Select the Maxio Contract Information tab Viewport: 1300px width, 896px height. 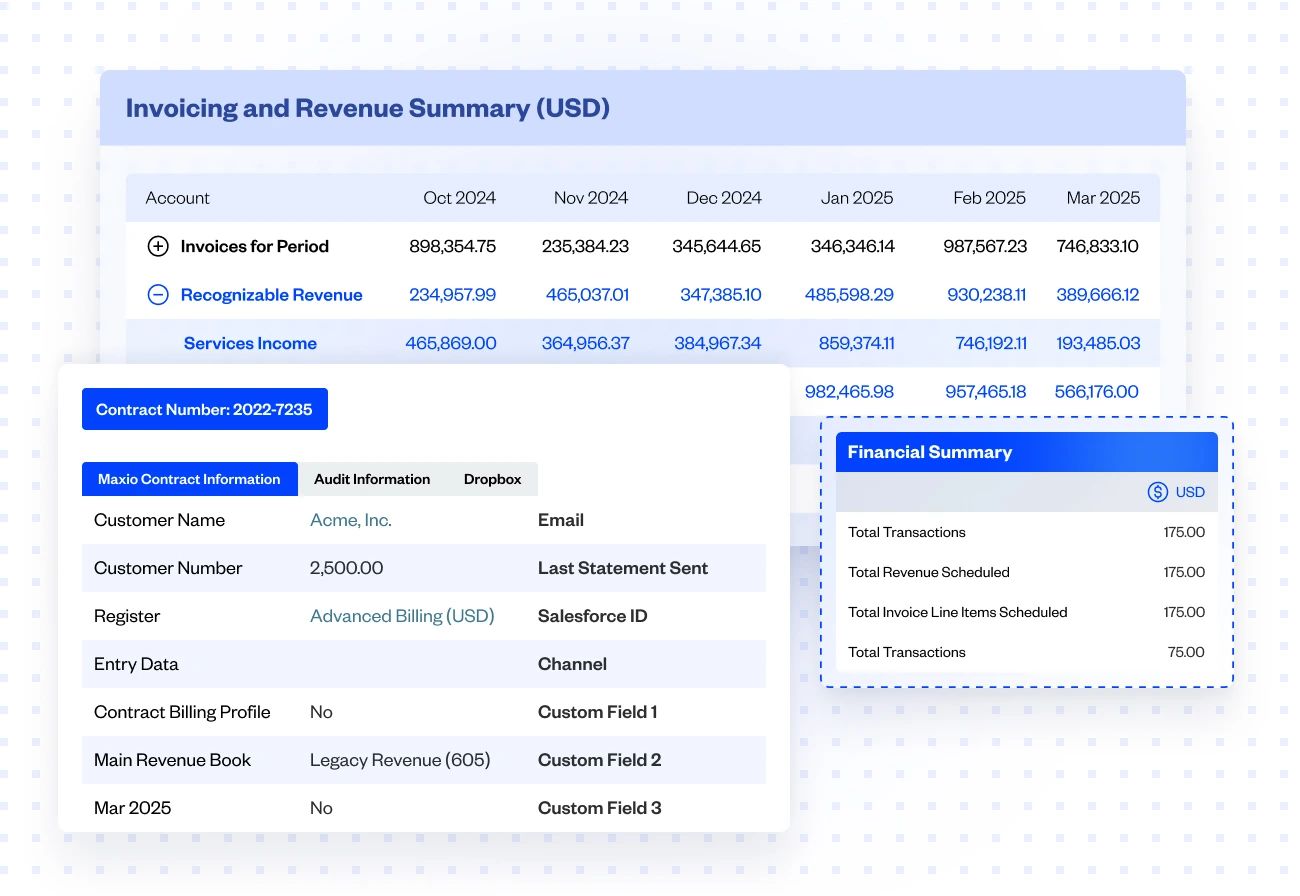(189, 479)
